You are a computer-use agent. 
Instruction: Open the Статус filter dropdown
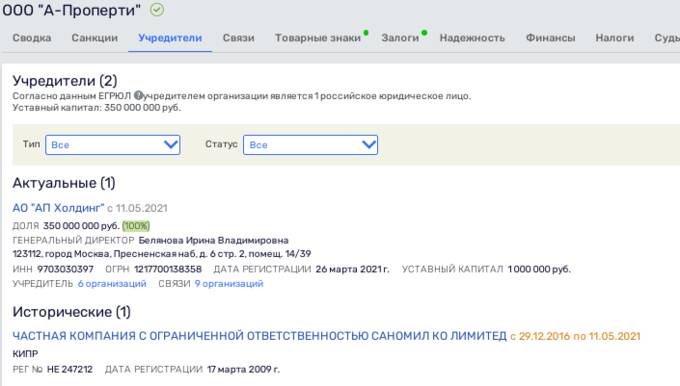coord(311,145)
